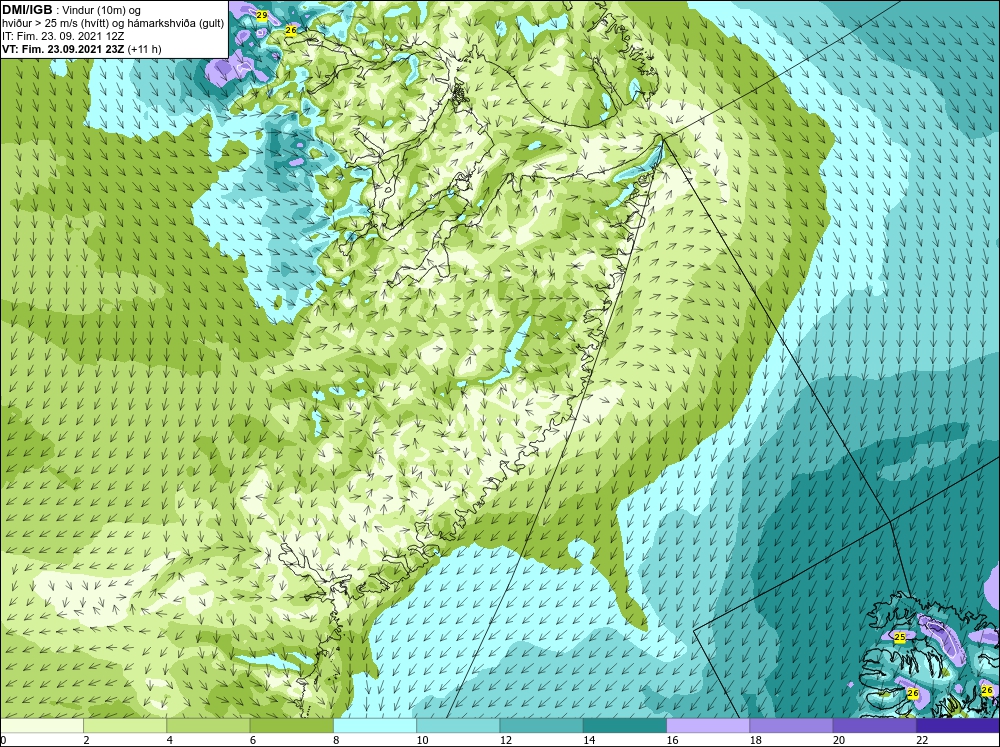Screen dimensions: 1000x747
Task: Click the 2–4 m/s light green legend swatch
Action: coord(125,726)
